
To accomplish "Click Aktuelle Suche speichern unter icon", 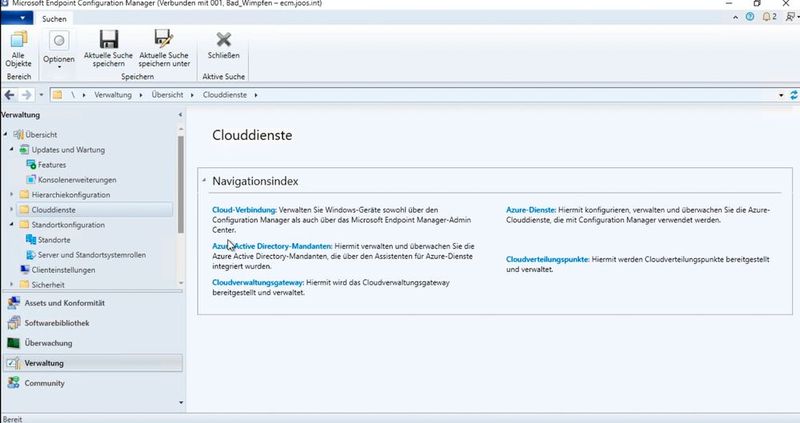I will [164, 39].
